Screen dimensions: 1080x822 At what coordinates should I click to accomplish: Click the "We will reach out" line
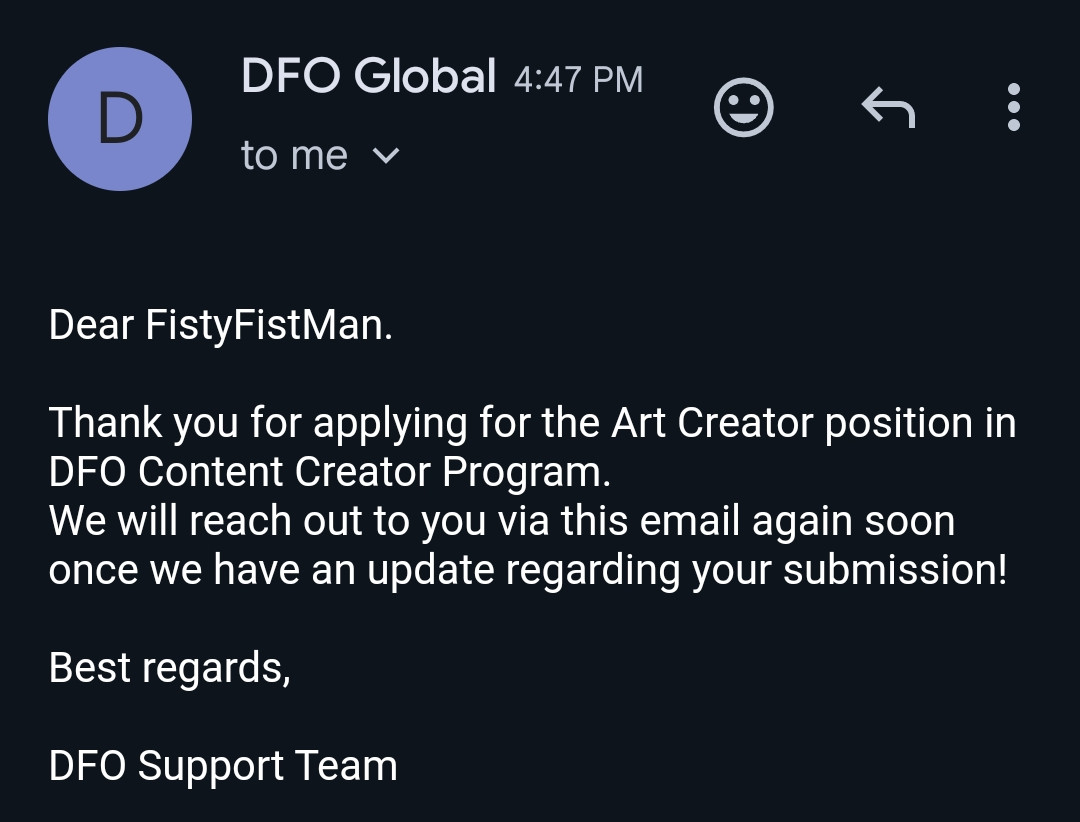tap(501, 520)
